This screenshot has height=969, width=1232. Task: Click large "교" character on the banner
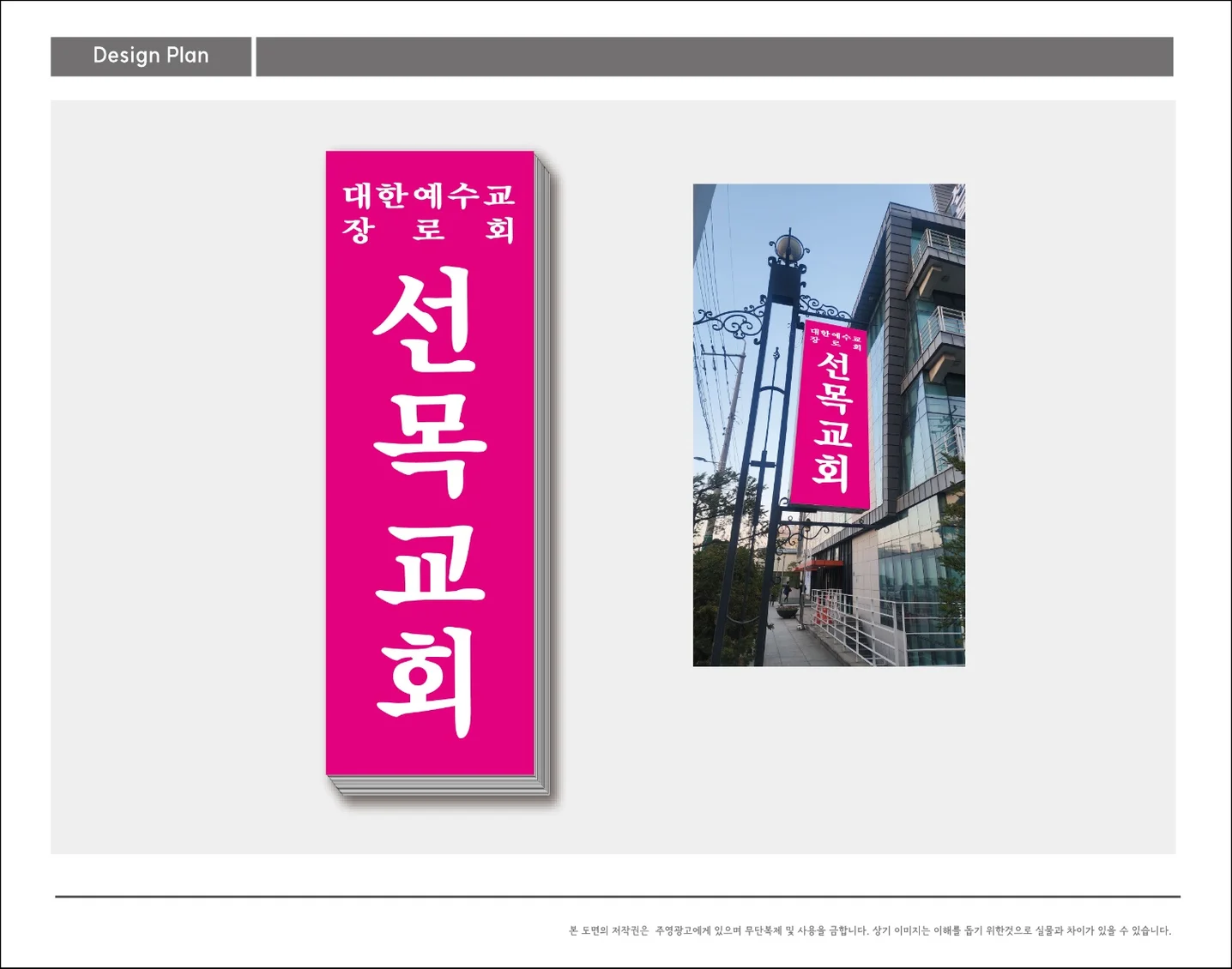tap(430, 563)
